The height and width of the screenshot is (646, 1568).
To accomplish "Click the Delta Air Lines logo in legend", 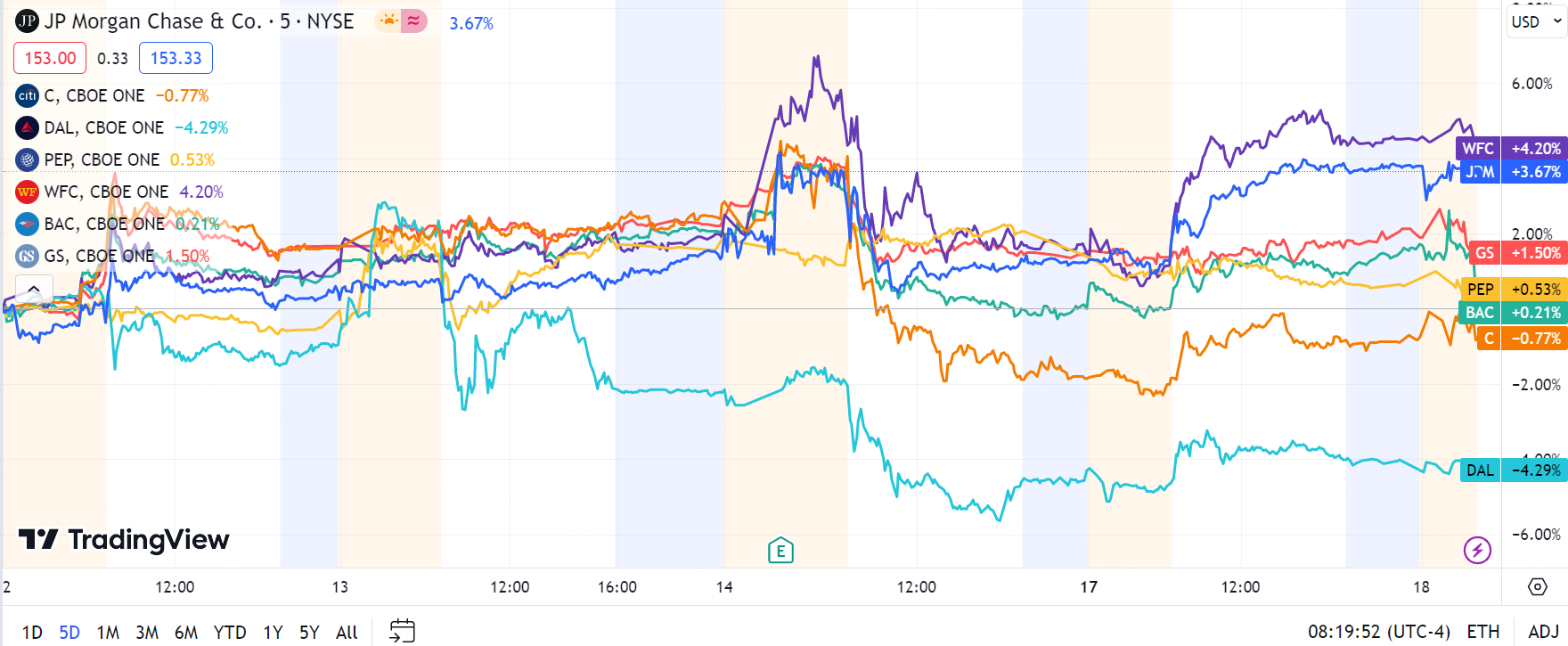I will (x=28, y=127).
